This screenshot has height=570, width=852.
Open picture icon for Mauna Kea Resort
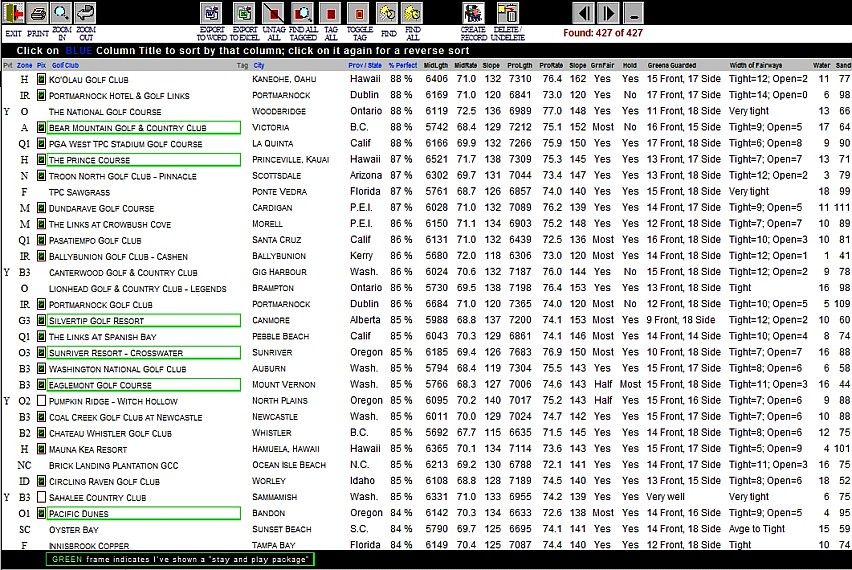click(x=41, y=449)
